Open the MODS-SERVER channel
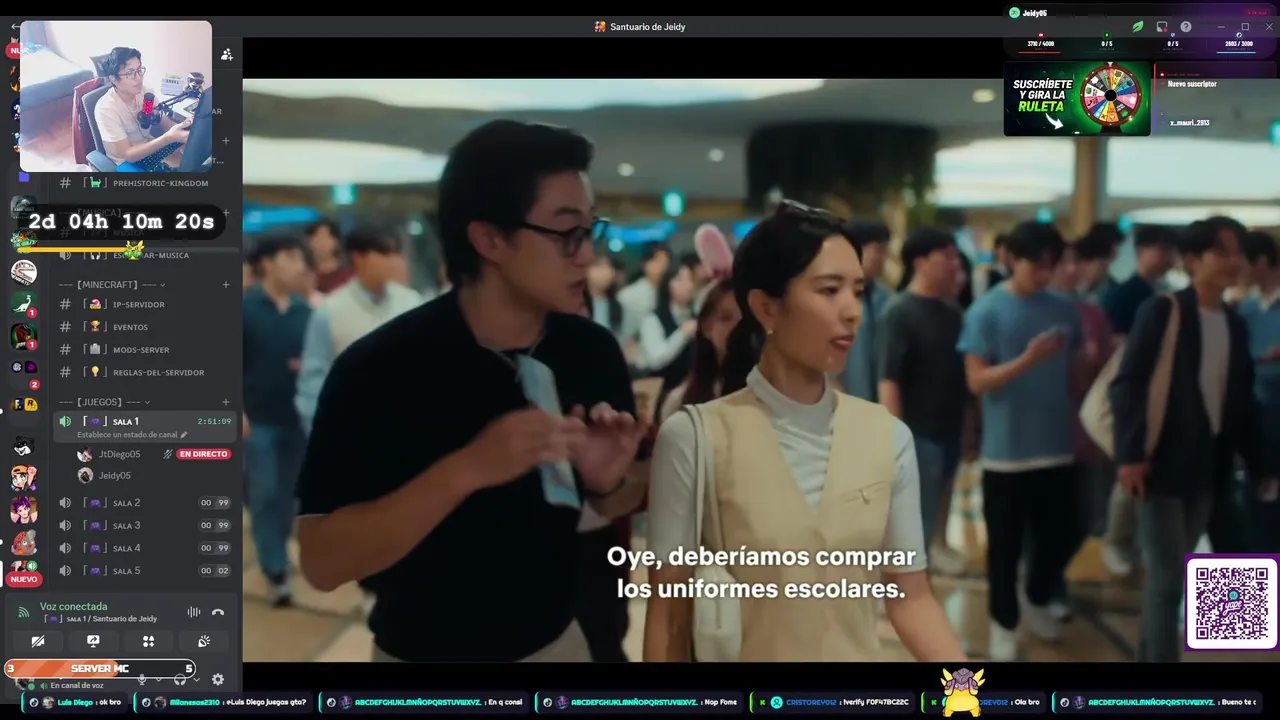Screen dimensions: 1280x720 (x=145, y=350)
